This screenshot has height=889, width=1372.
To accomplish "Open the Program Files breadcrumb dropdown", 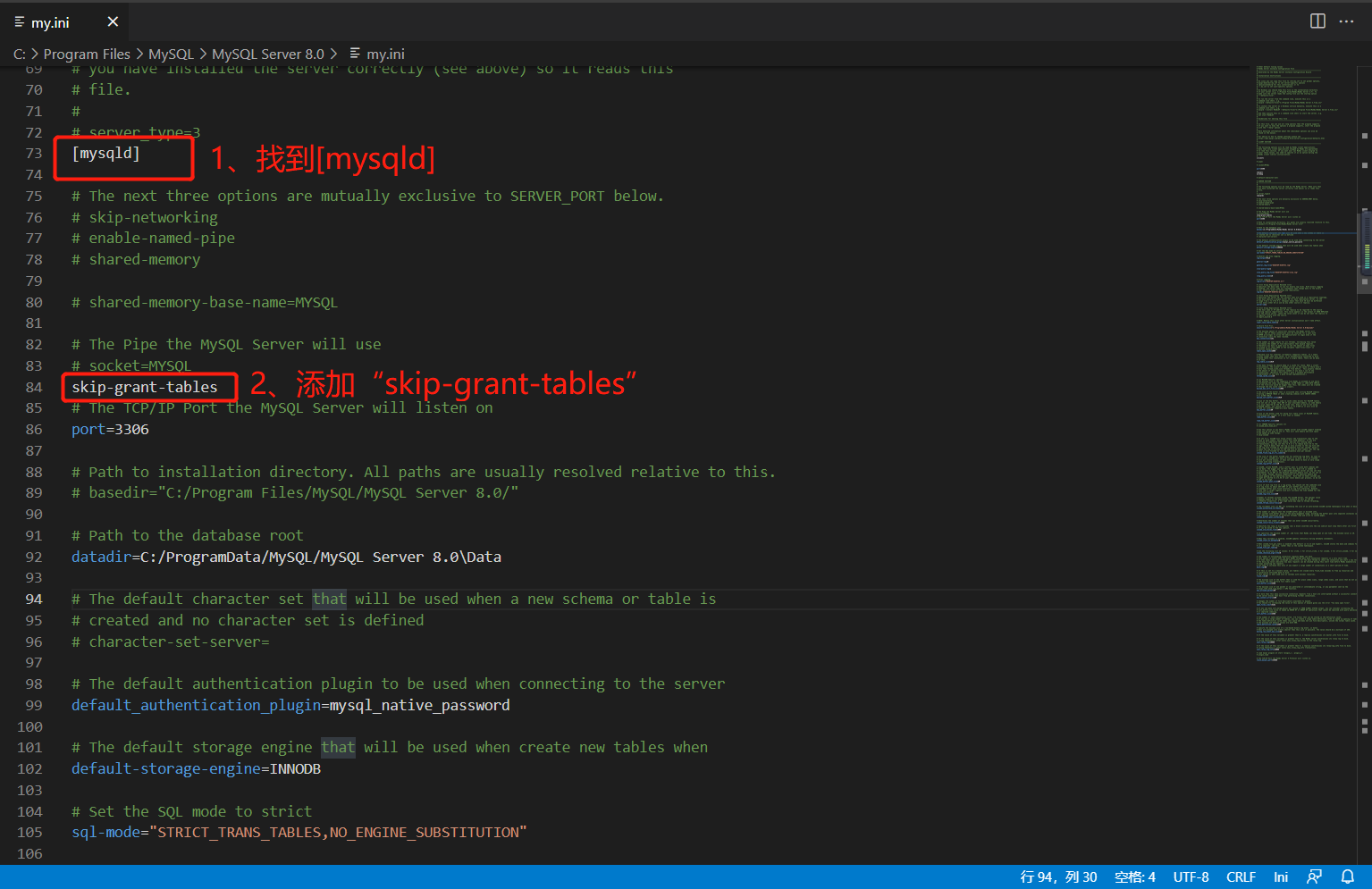I will coord(87,54).
